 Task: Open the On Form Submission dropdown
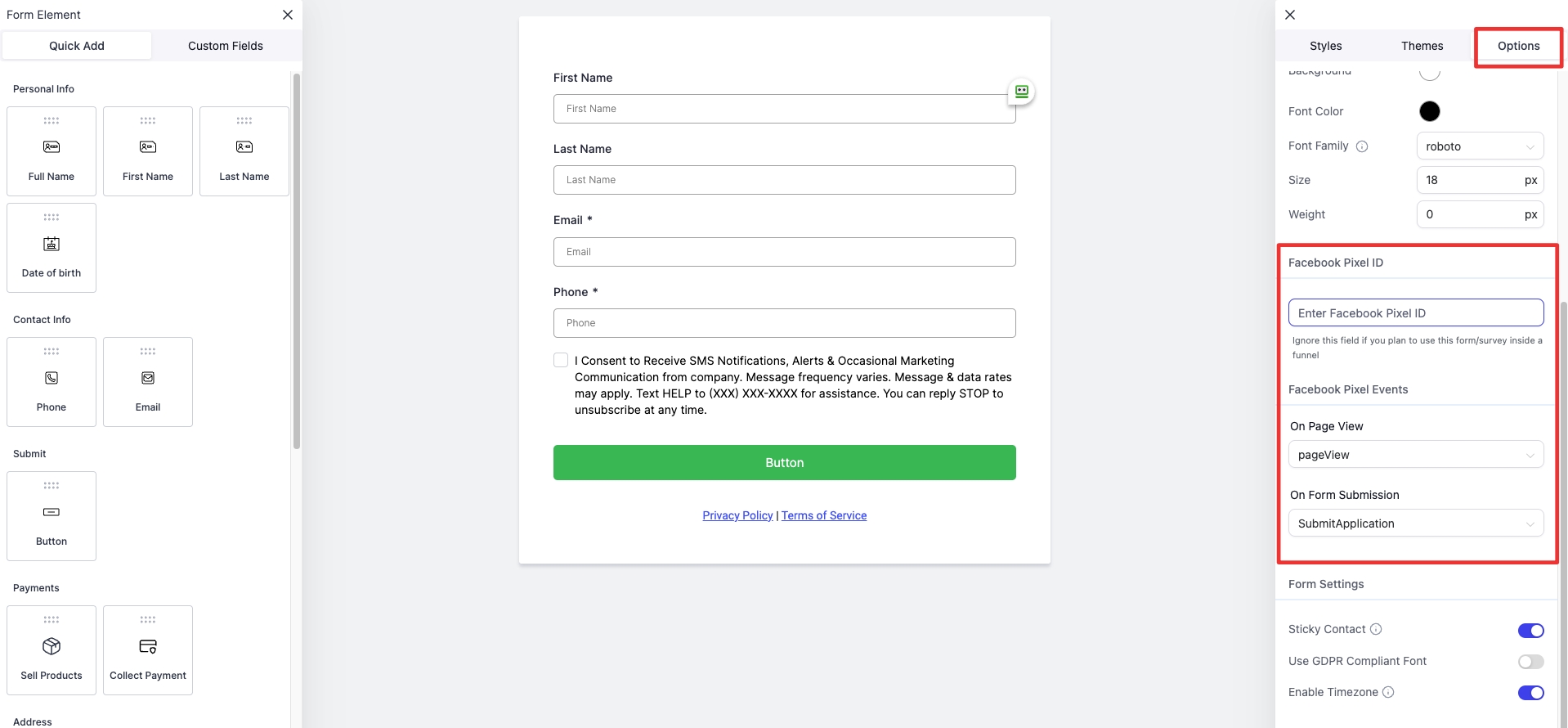[1415, 524]
